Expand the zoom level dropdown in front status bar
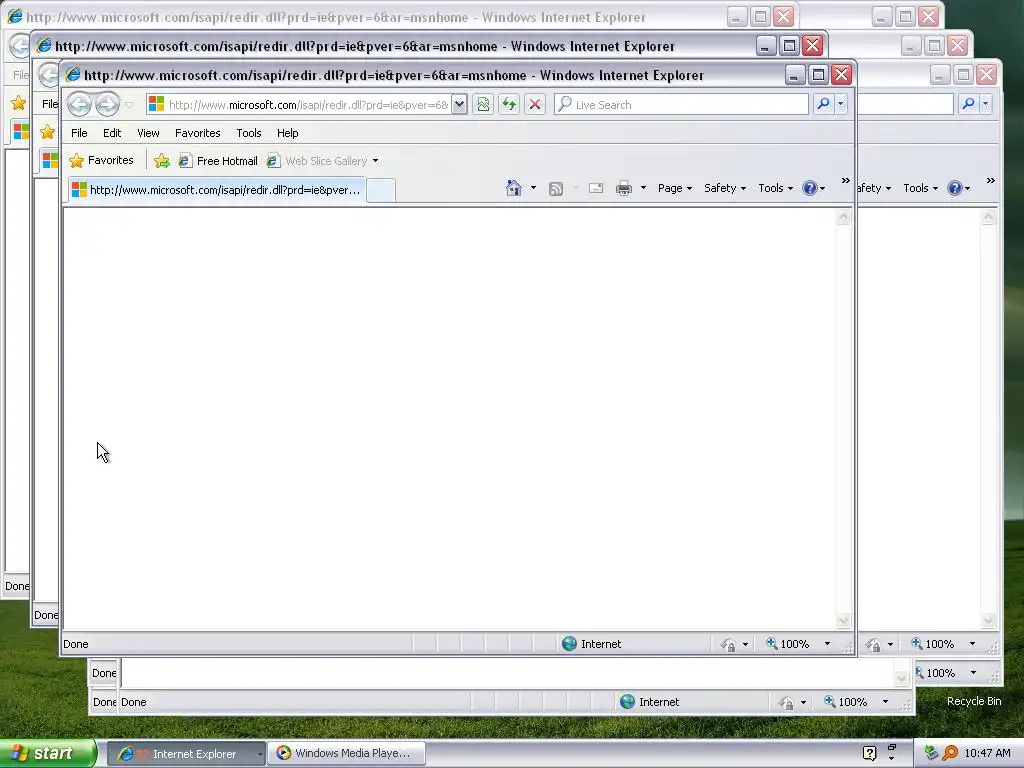The width and height of the screenshot is (1024, 768). click(827, 644)
